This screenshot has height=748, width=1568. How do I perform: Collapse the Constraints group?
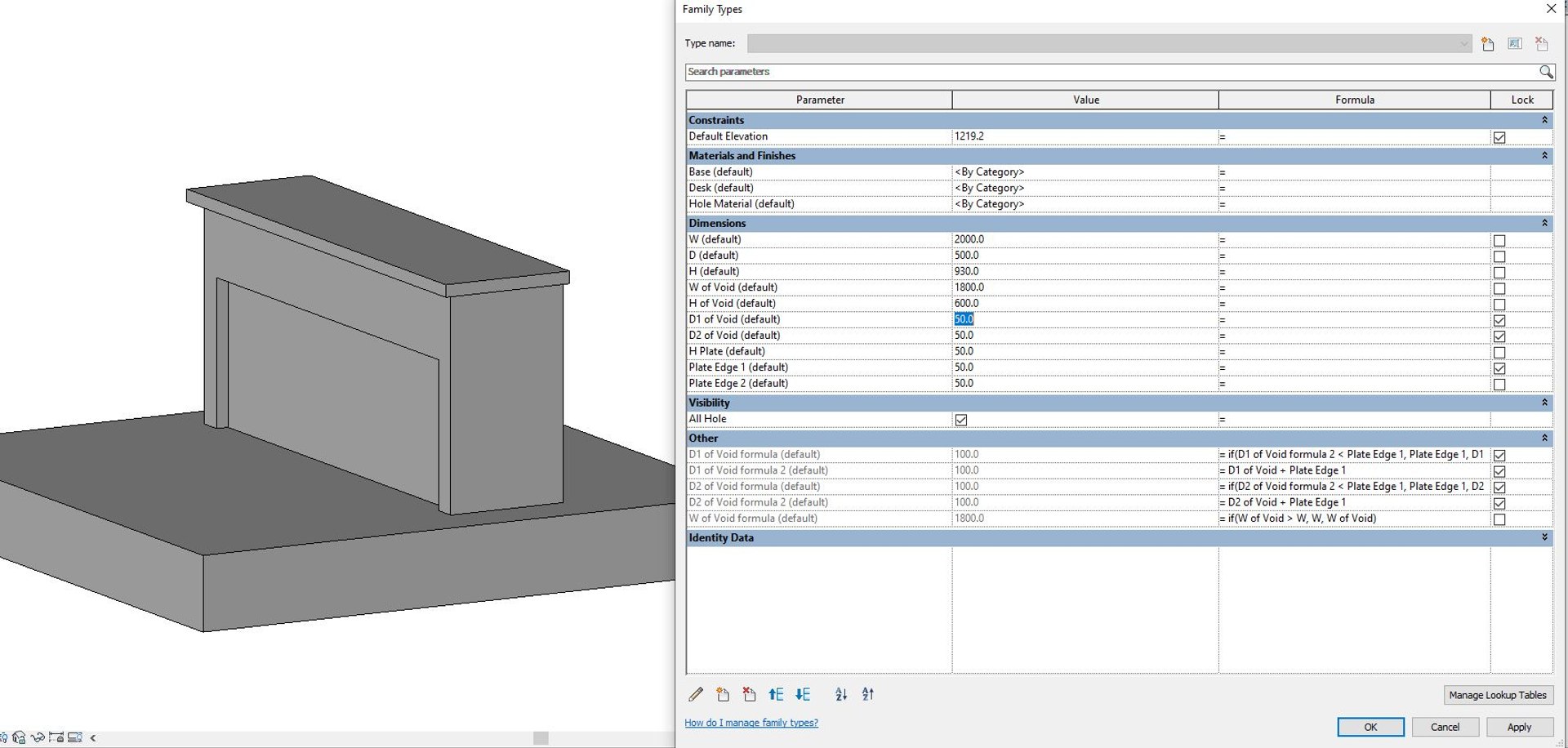tap(1544, 120)
